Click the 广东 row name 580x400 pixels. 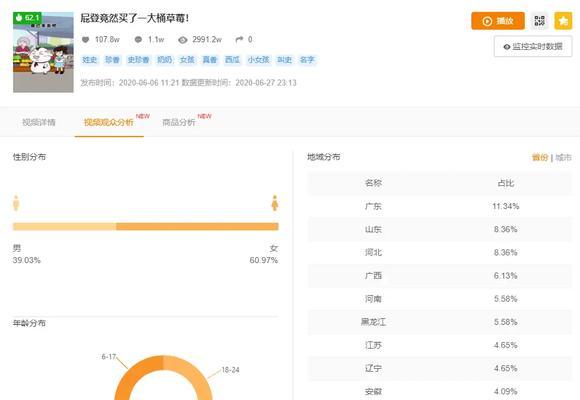coord(373,206)
